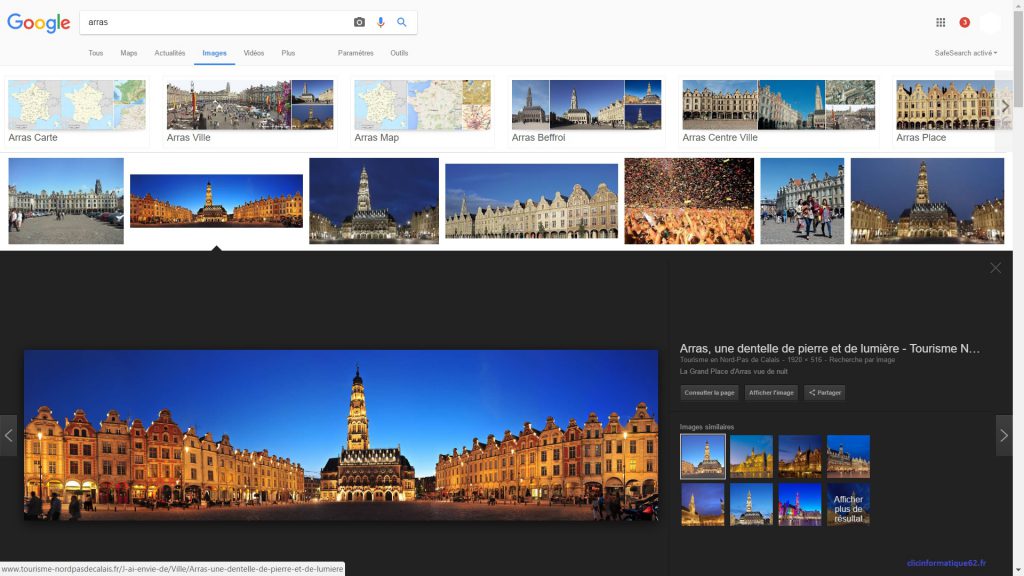Open Paramètres menu
Image resolution: width=1024 pixels, height=576 pixels.
pyautogui.click(x=355, y=53)
